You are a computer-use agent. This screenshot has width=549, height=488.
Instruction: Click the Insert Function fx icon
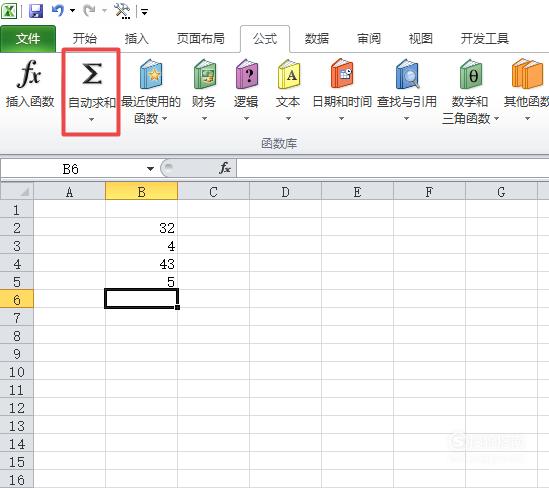[29, 74]
